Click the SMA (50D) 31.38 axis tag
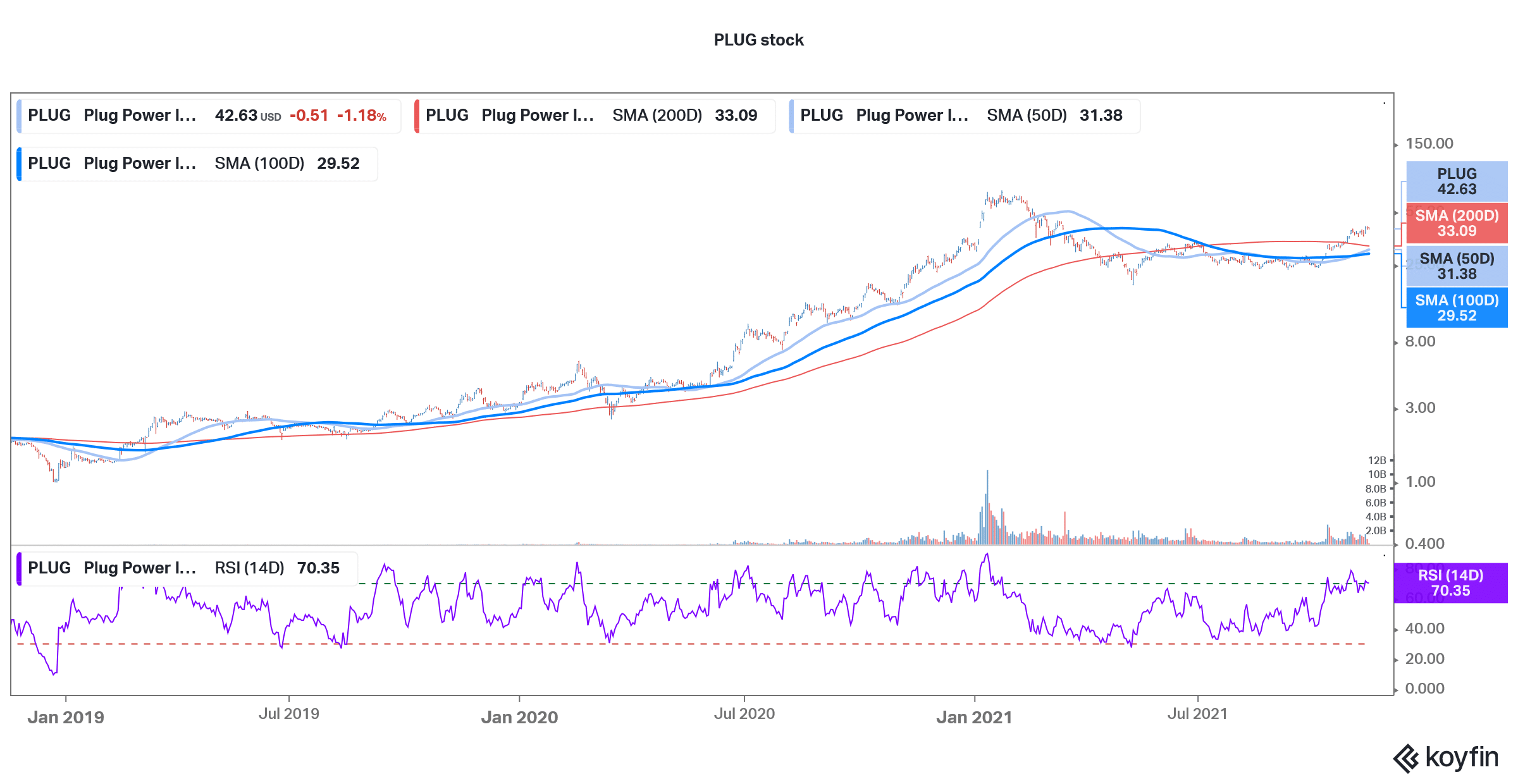Viewport: 1518px width, 784px height. (1457, 266)
